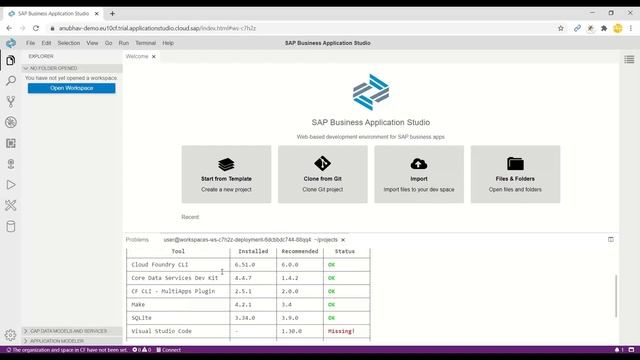
Task: Click the Visual Studio Code row
Action: [248, 331]
